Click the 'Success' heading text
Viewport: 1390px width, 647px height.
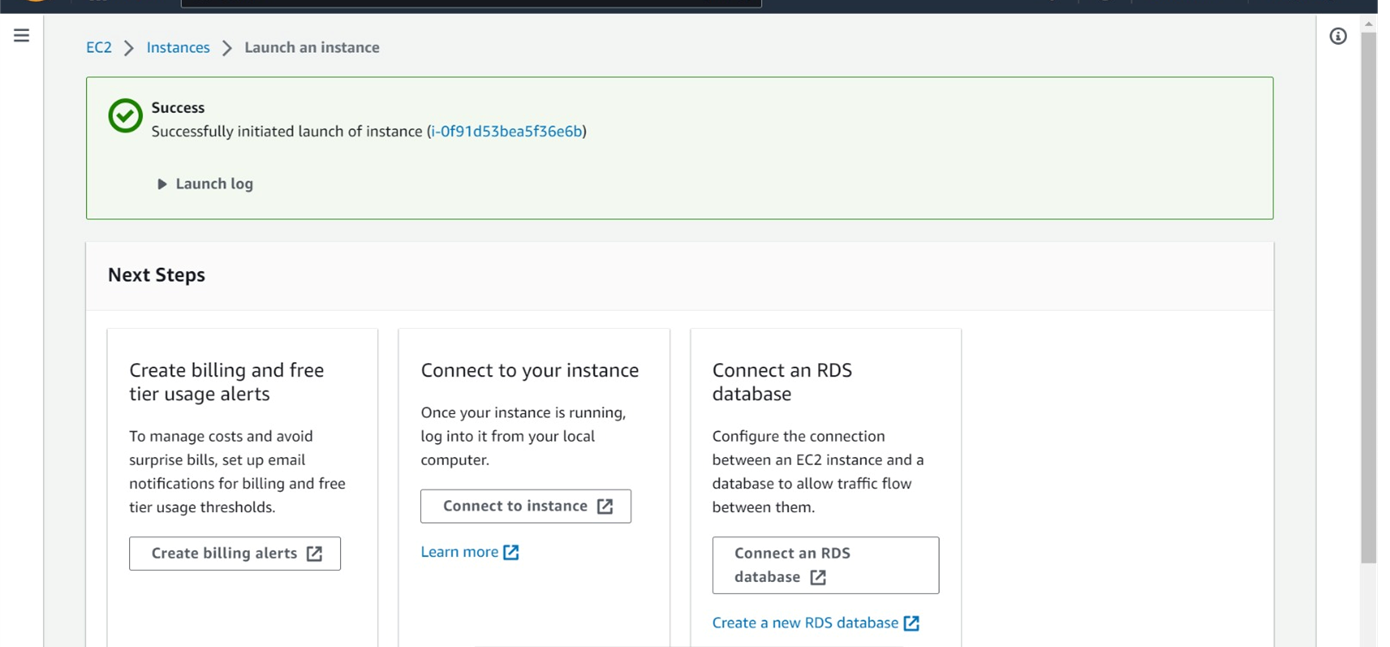[178, 108]
